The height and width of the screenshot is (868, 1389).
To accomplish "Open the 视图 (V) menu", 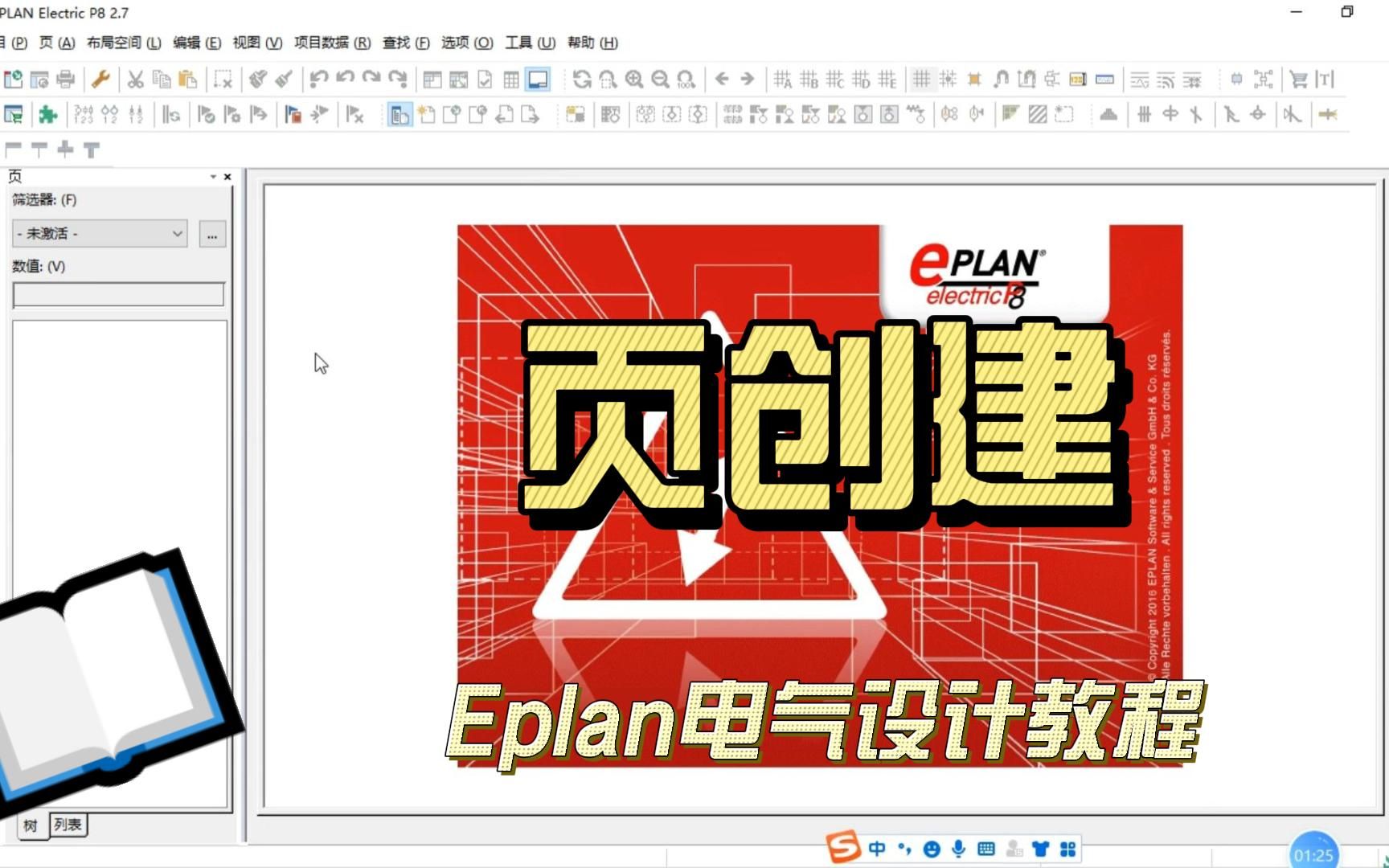I will (x=257, y=43).
